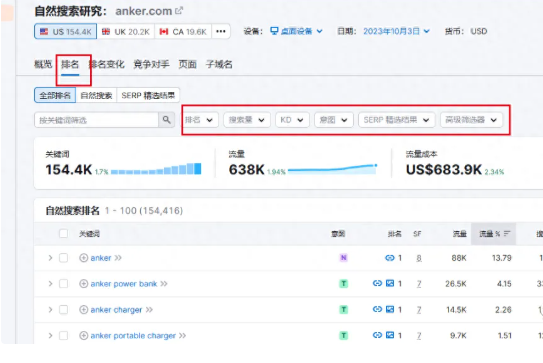Click the sitelink icon in anker charger row

[377, 309]
